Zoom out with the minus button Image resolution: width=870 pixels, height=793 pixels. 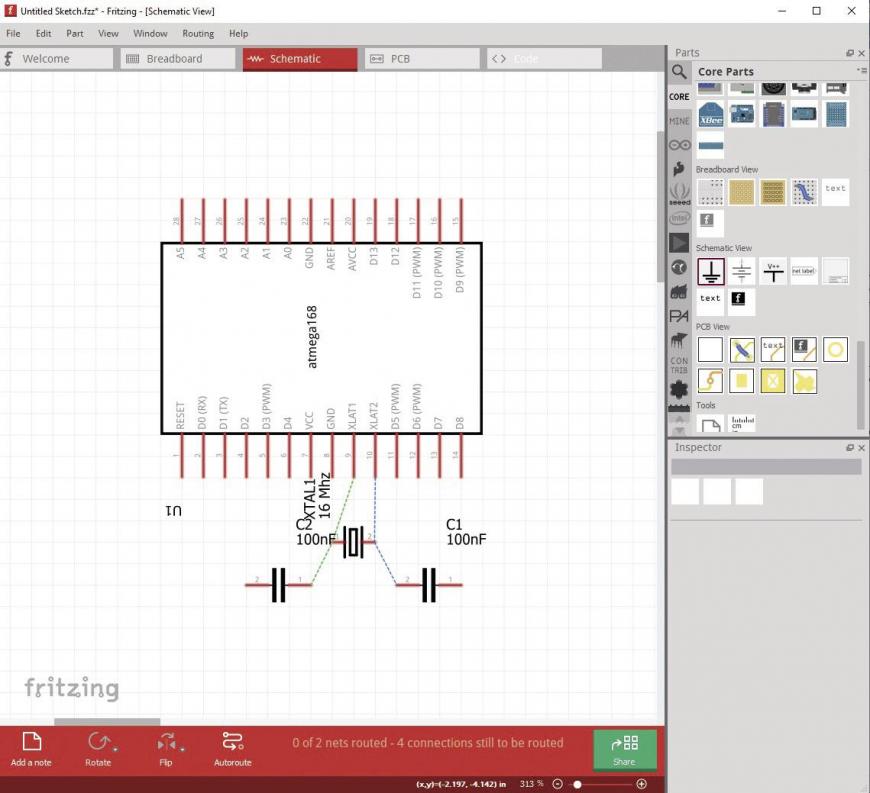558,784
